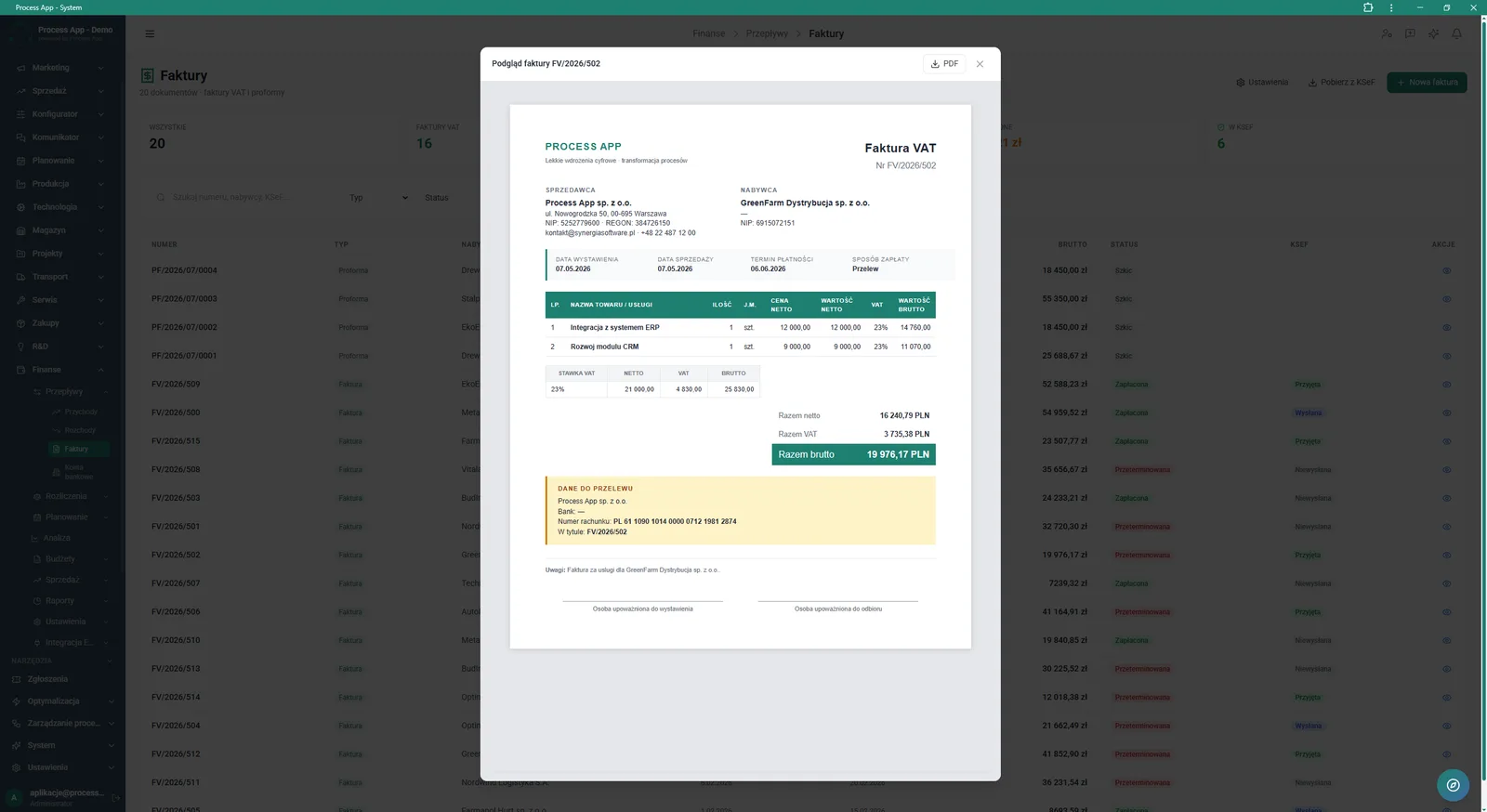This screenshot has width=1487, height=812.
Task: Click the green Faktury page heading icon
Action: 147,75
